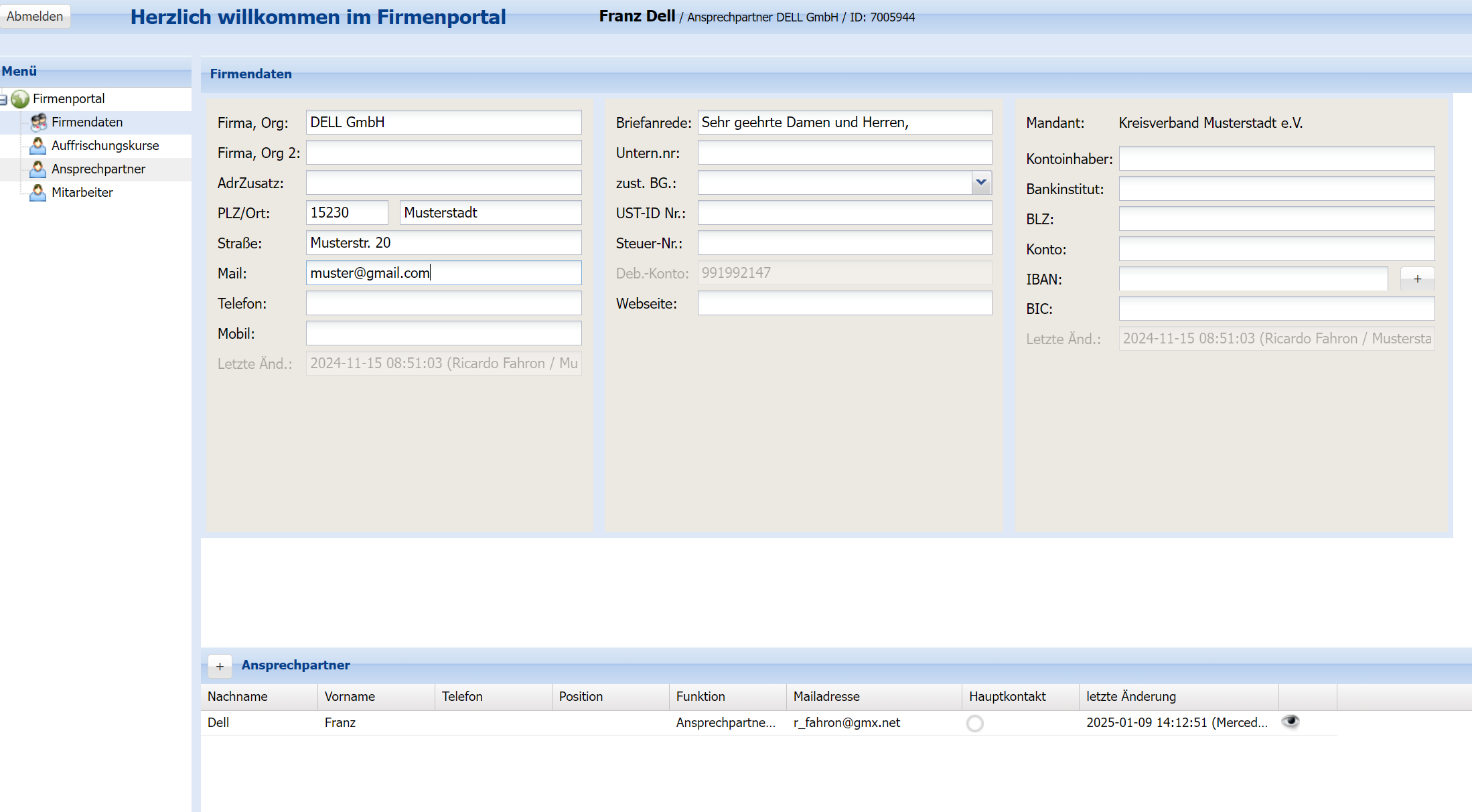Image resolution: width=1472 pixels, height=812 pixels.
Task: Open Auffrischungskurse menu entry
Action: tap(105, 145)
